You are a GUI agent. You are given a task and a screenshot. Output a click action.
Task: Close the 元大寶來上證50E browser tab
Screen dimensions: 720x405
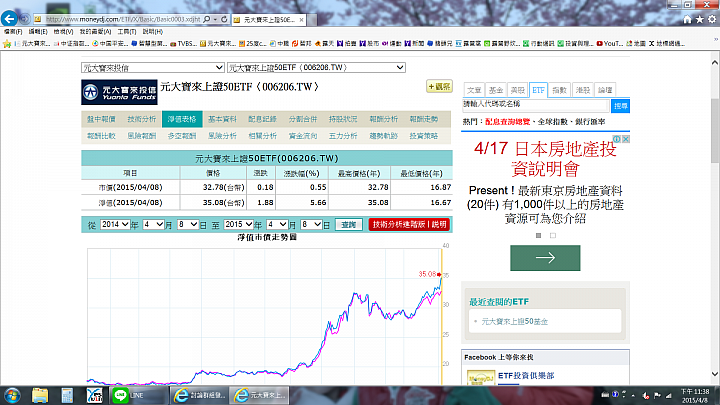[x=301, y=20]
